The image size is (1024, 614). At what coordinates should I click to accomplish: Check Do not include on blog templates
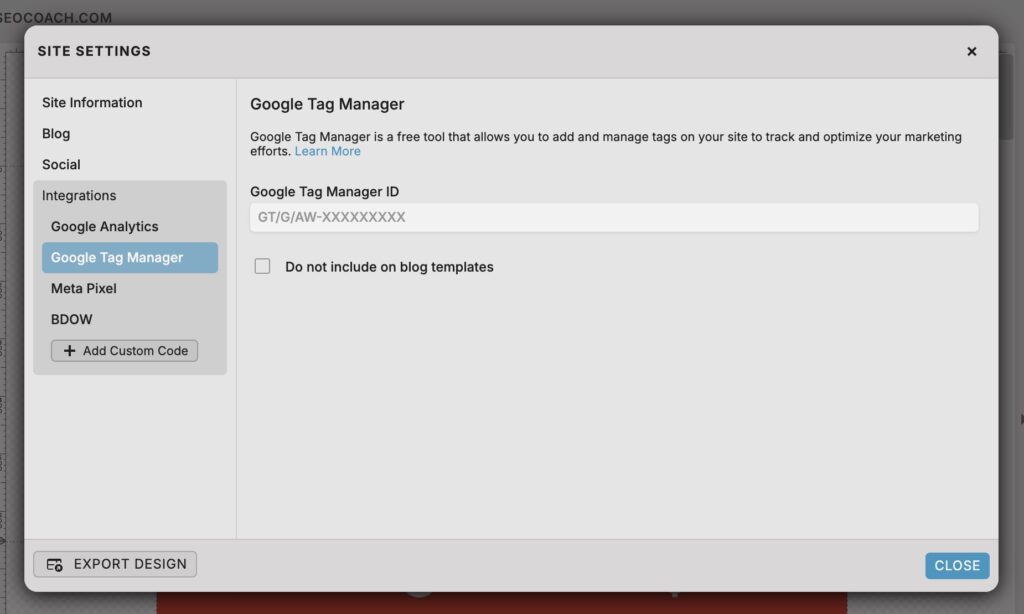pos(262,267)
